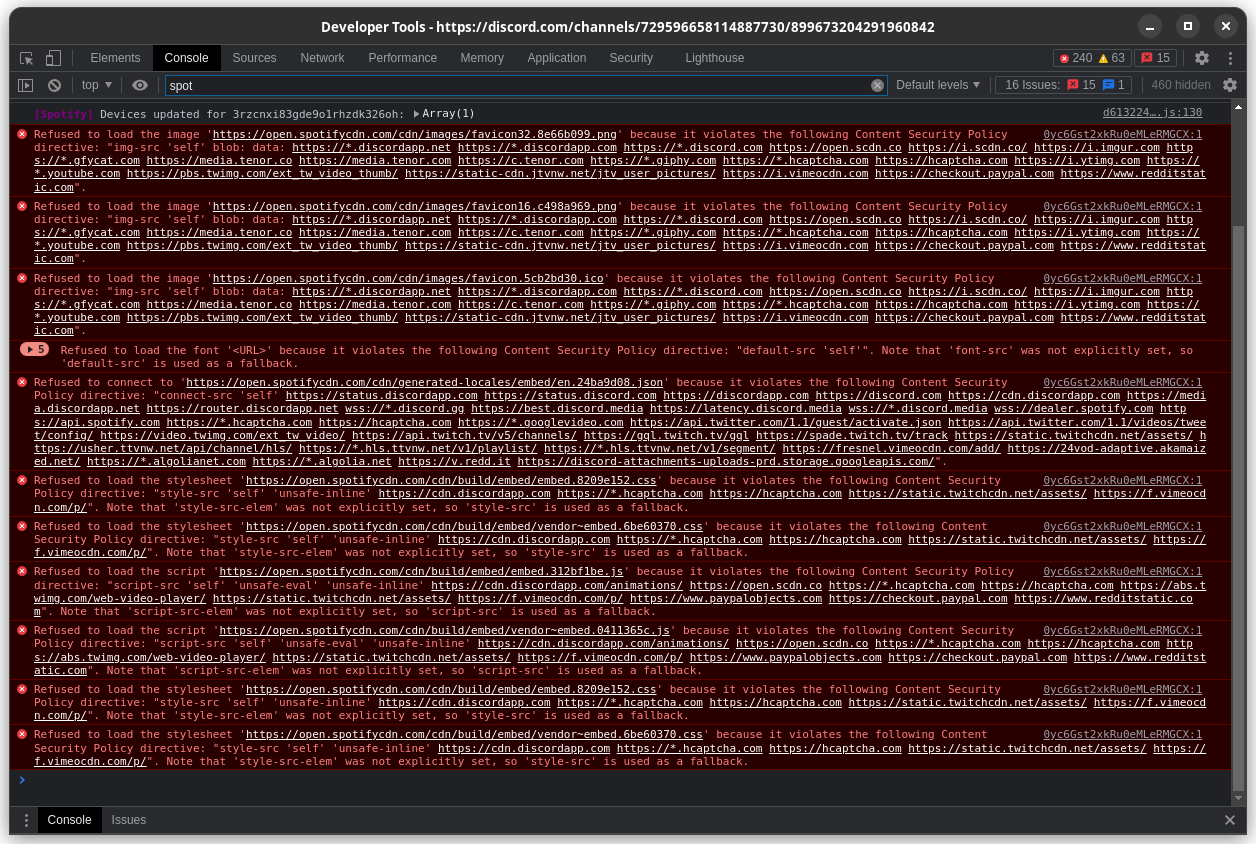
Task: Clear the spot filter text with the x
Action: tap(878, 85)
